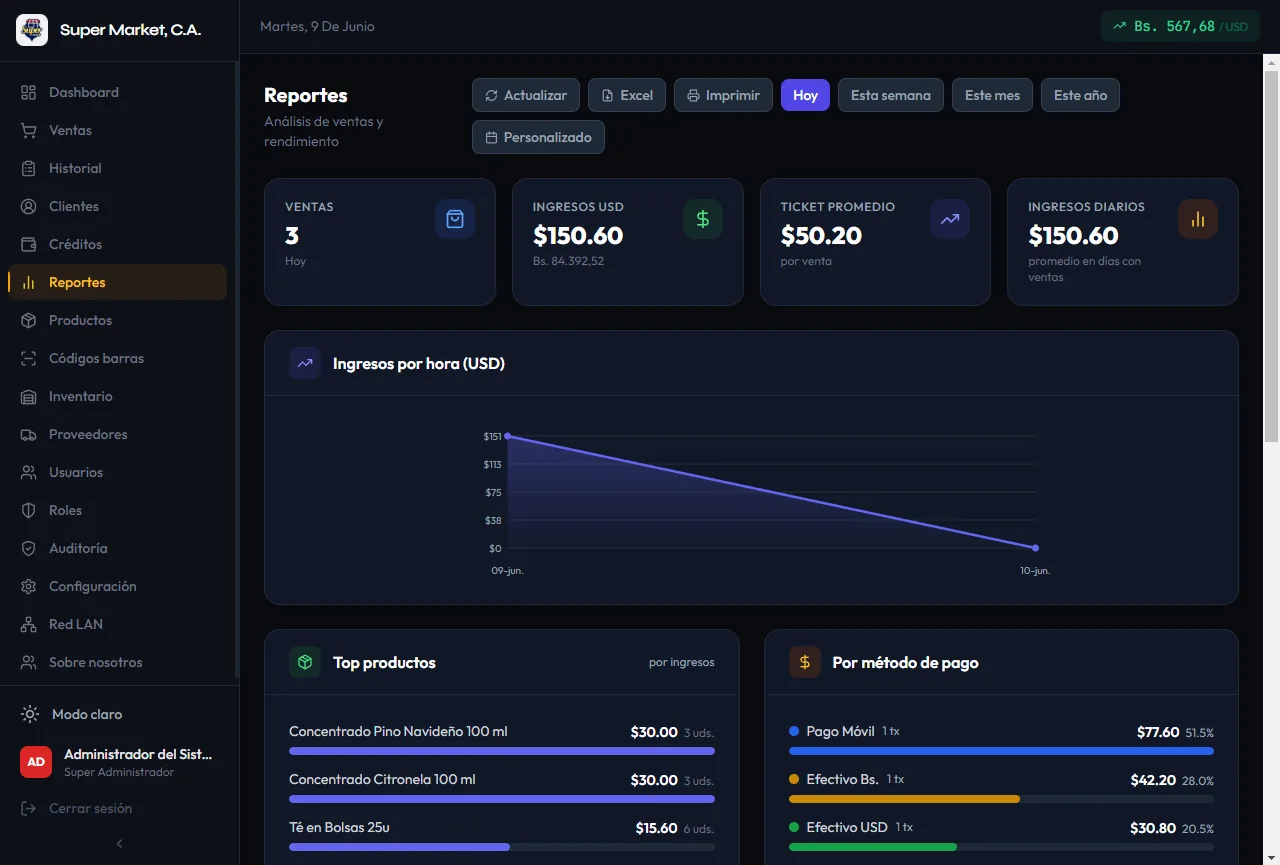Open the Personalizado date range picker
This screenshot has height=865, width=1280.
tap(538, 137)
